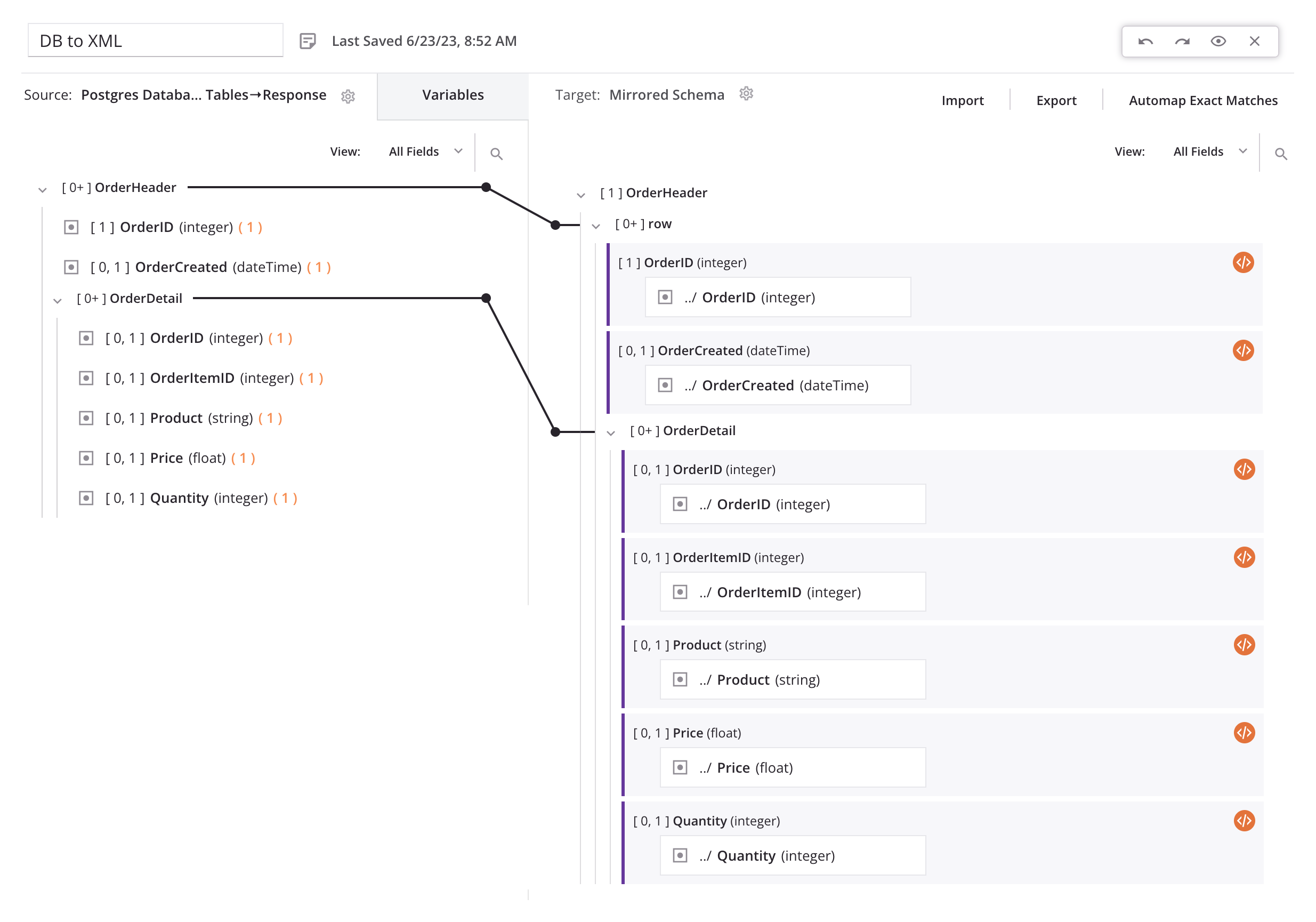Toggle the preview eye icon
Image resolution: width=1316 pixels, height=922 pixels.
1218,41
